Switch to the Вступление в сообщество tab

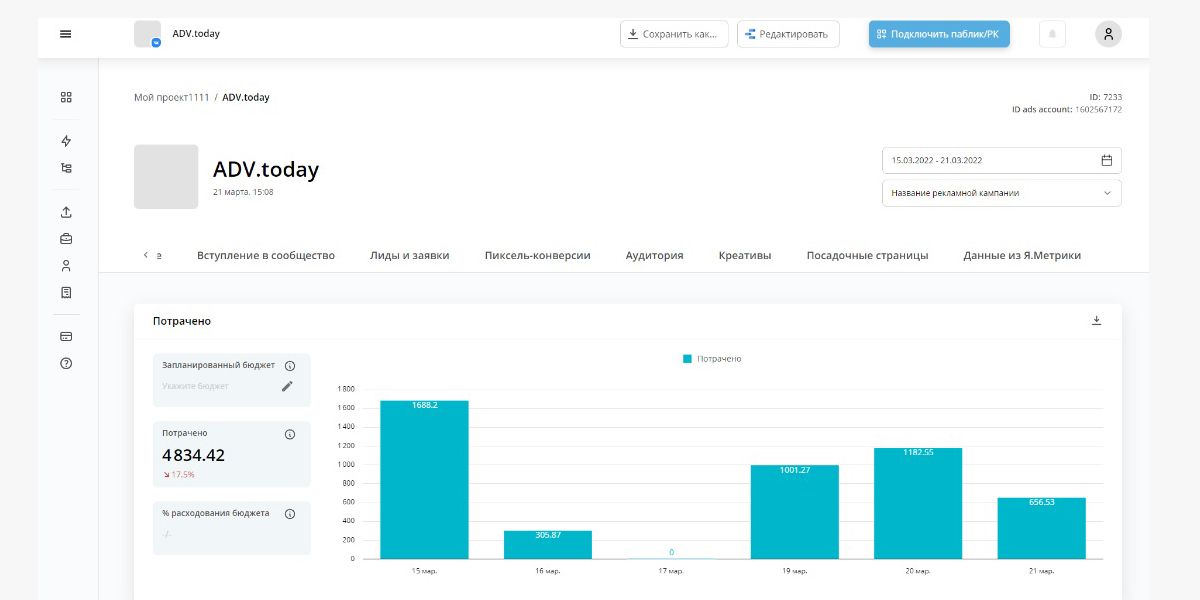click(266, 255)
